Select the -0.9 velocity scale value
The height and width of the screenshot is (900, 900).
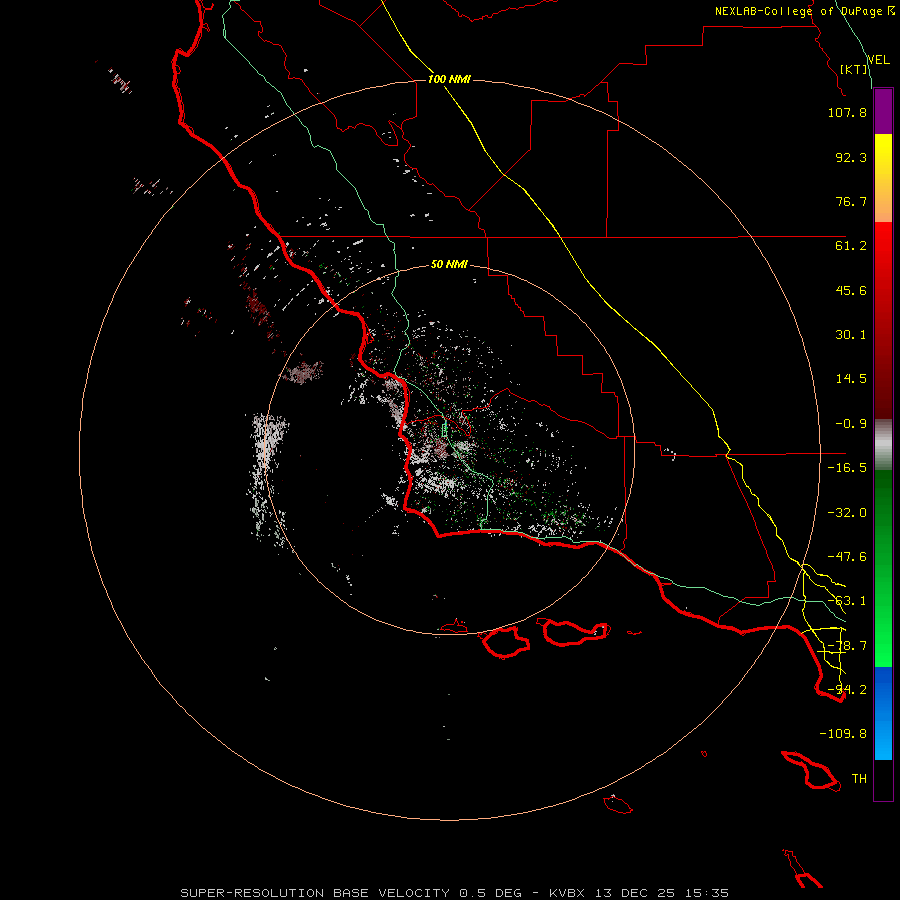pos(851,424)
